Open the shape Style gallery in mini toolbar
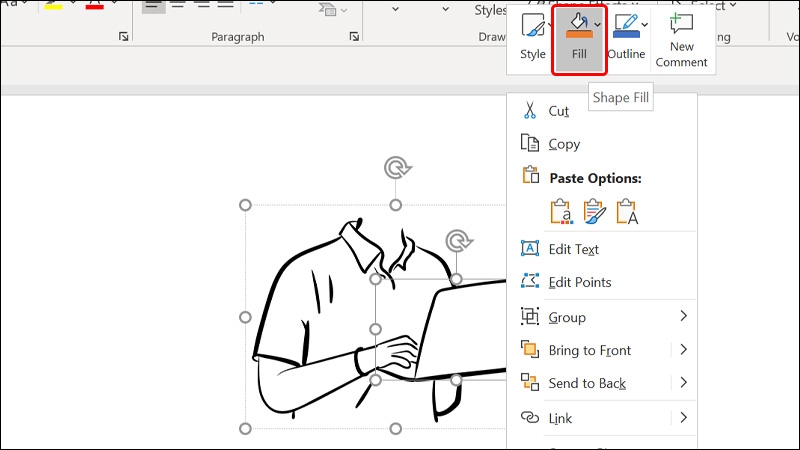The width and height of the screenshot is (800, 450). (532, 37)
